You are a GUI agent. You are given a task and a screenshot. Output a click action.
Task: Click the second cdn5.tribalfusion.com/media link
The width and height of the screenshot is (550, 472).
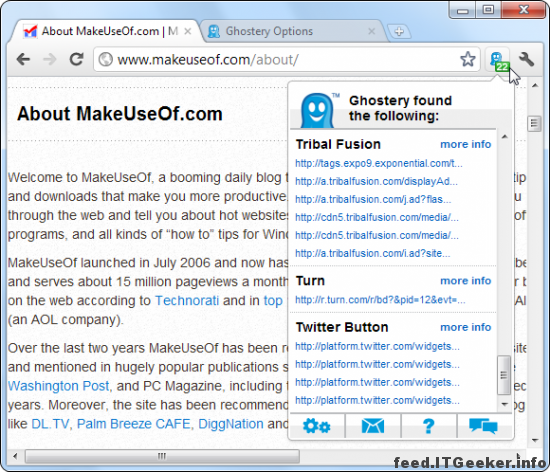pyautogui.click(x=377, y=235)
